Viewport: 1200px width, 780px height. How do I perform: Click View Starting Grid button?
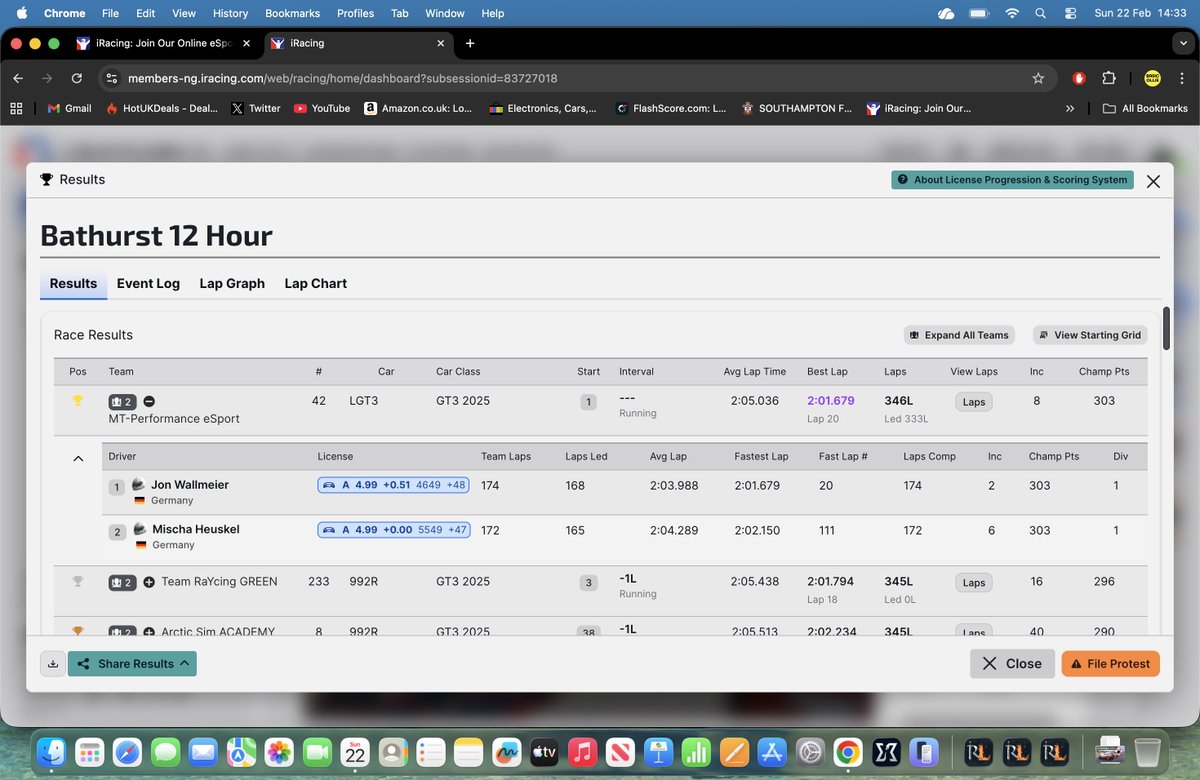click(1090, 335)
